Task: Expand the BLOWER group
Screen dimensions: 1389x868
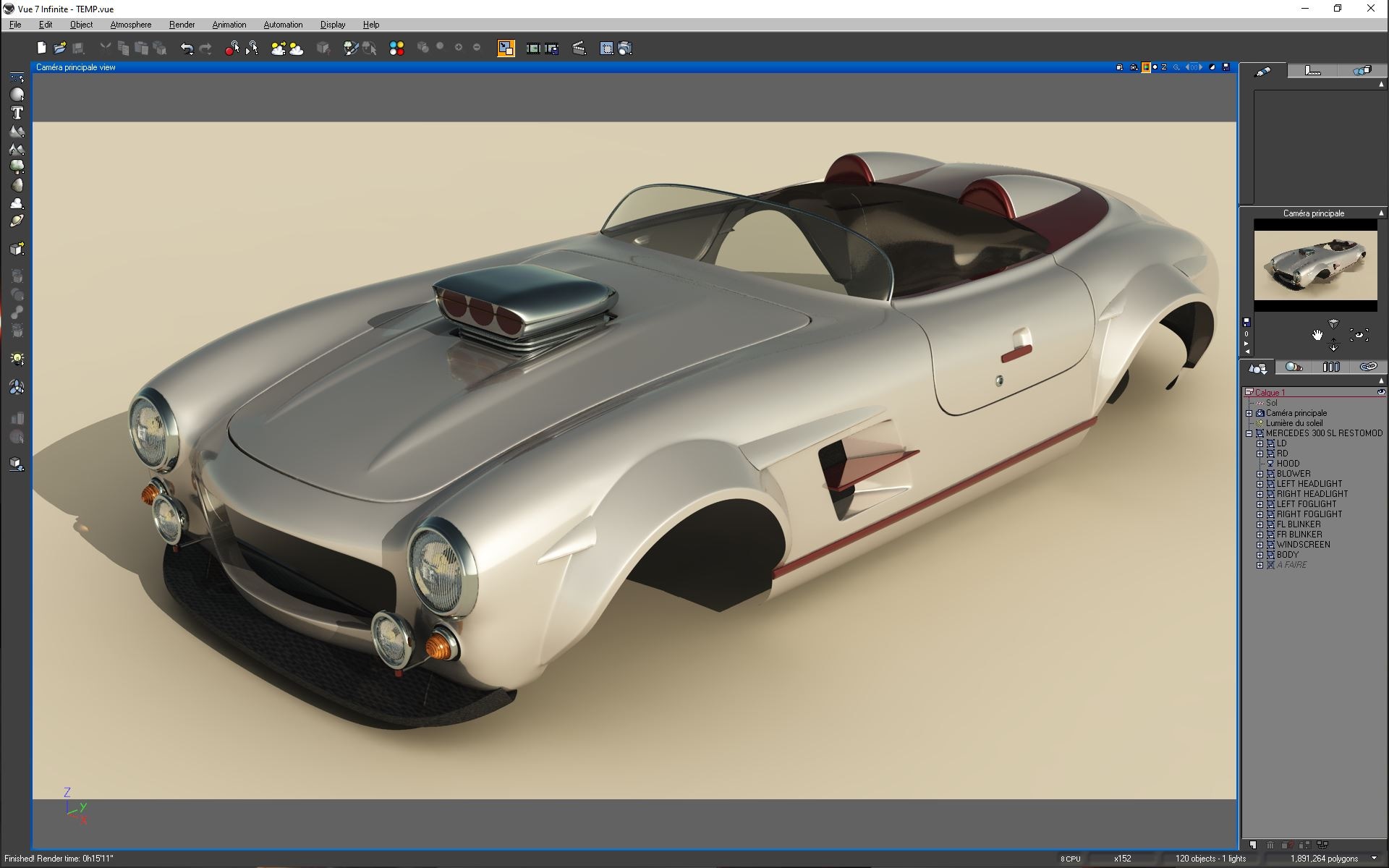Action: click(1260, 474)
